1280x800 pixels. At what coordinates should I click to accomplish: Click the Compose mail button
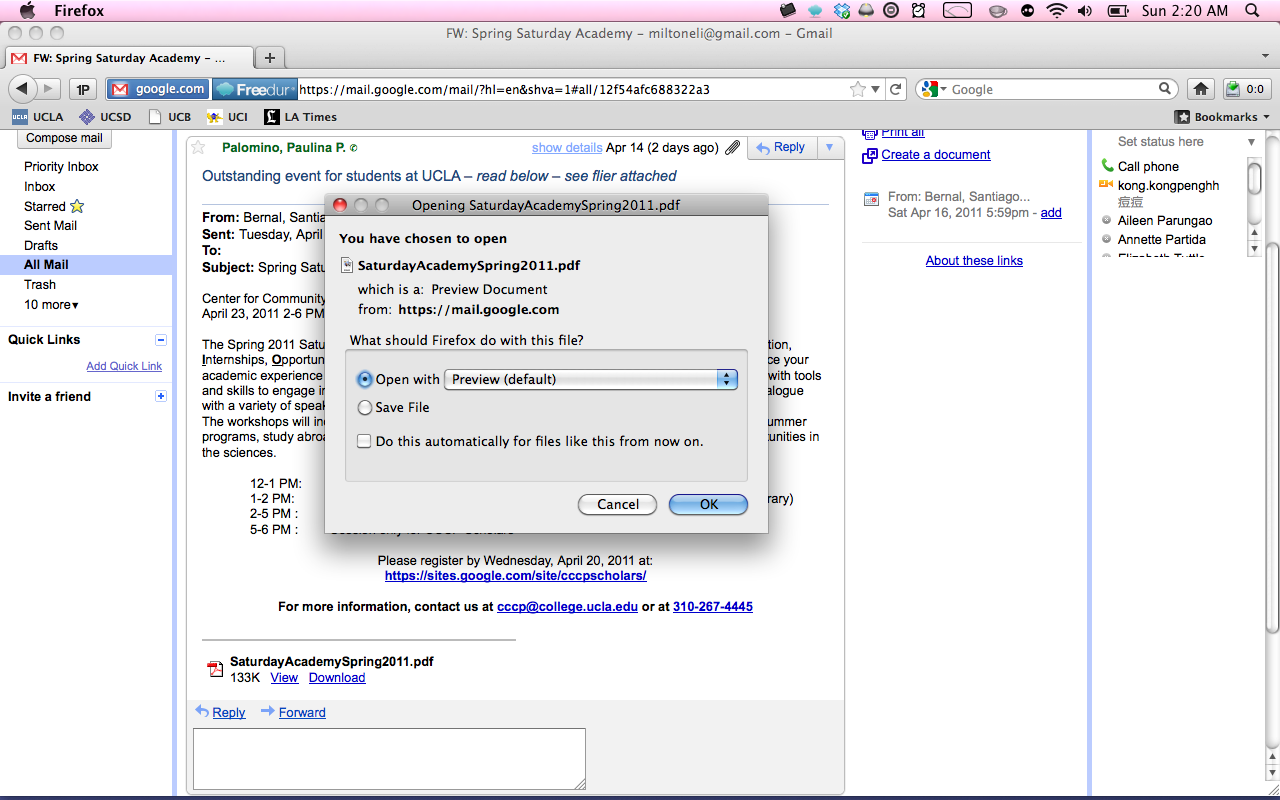pyautogui.click(x=64, y=139)
